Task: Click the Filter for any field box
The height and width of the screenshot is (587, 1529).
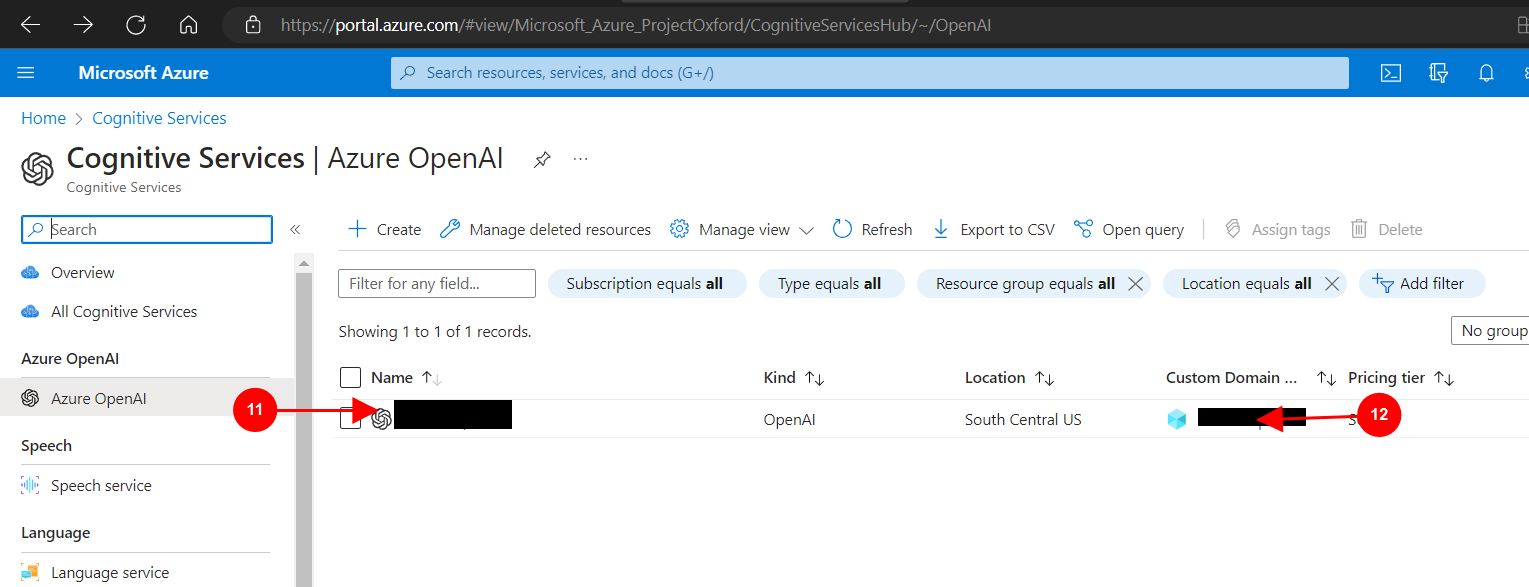Action: (x=437, y=284)
